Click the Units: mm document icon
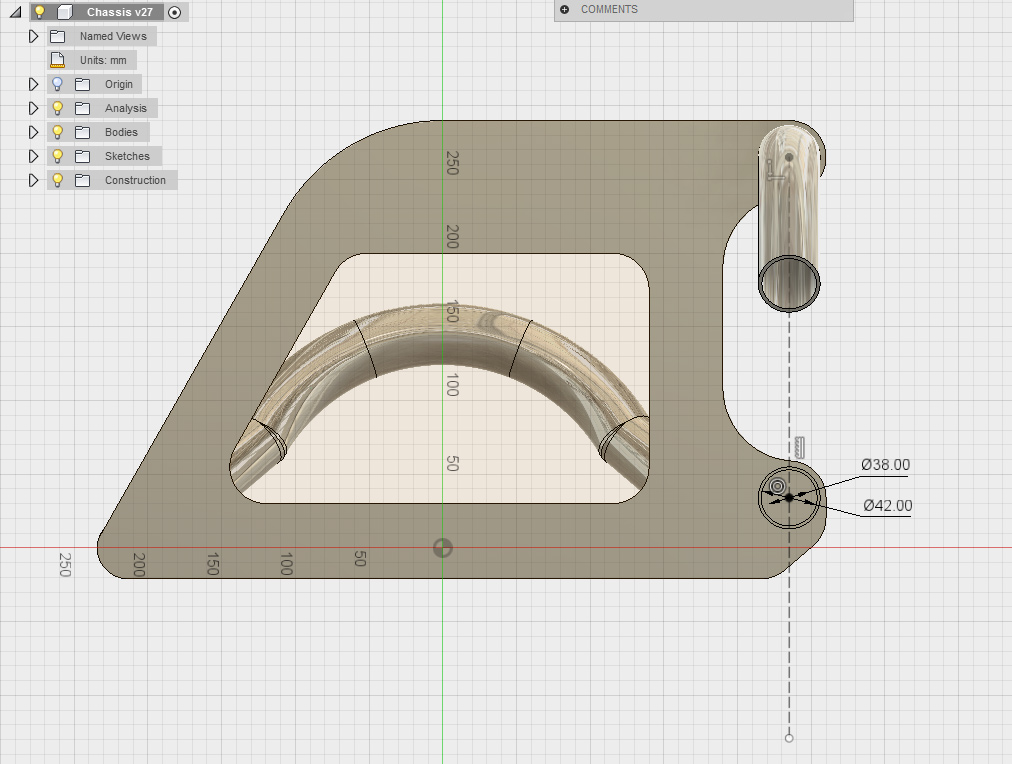 pyautogui.click(x=57, y=60)
